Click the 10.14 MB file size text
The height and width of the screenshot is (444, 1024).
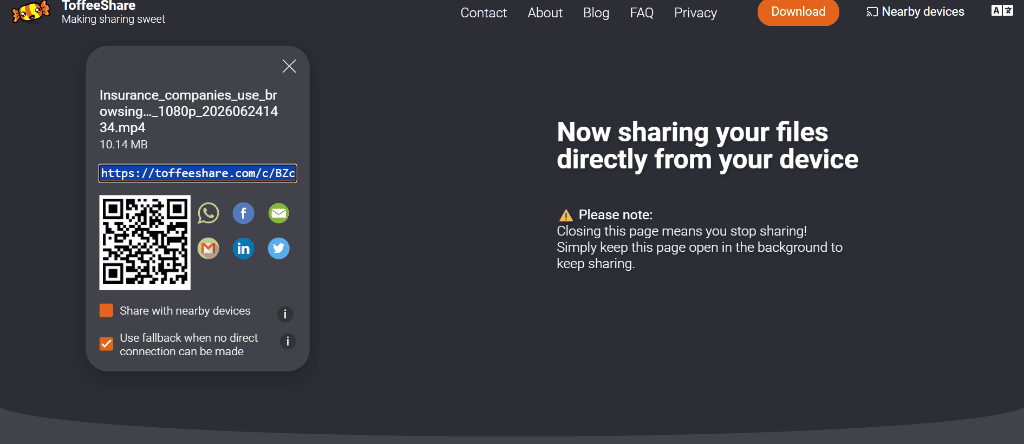123,144
